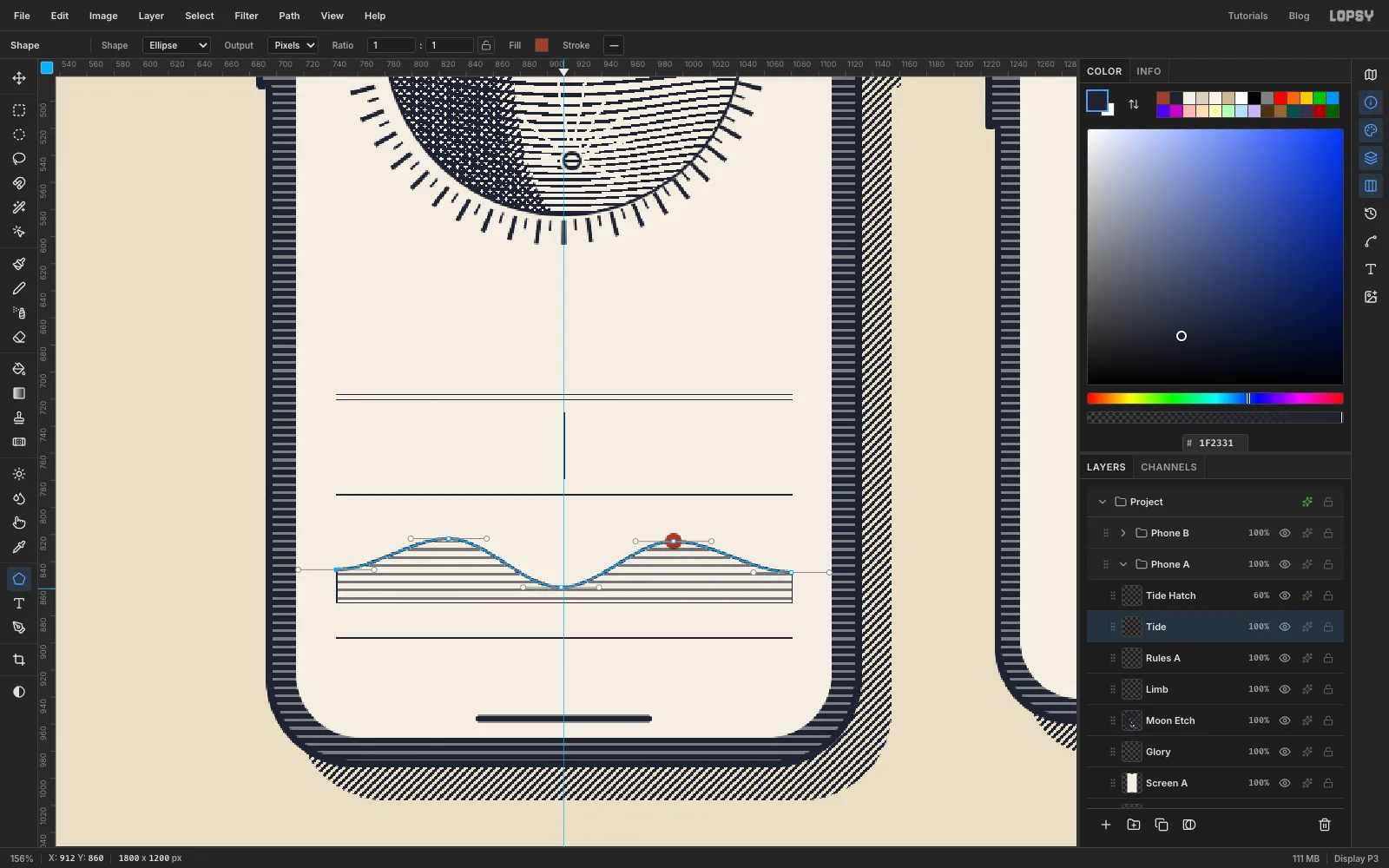
Task: Toggle the ratio lock icon
Action: click(x=486, y=45)
